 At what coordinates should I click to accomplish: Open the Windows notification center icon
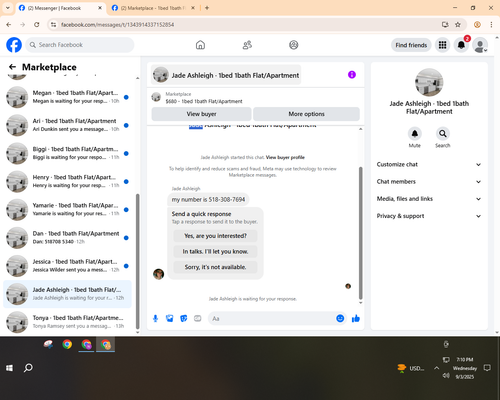(x=487, y=368)
